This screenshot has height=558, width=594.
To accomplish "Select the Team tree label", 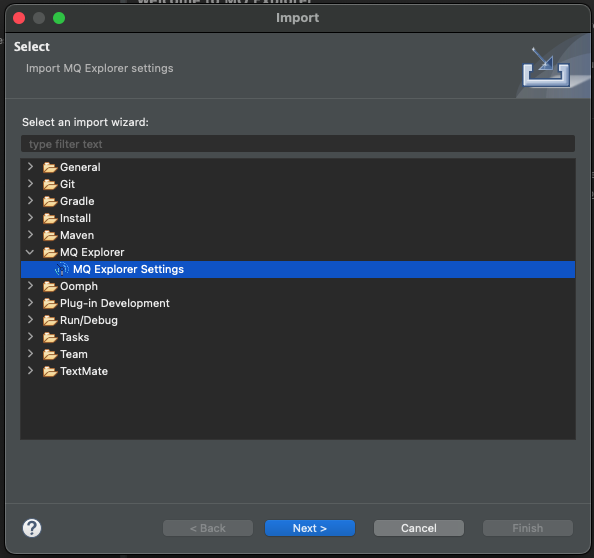I will pos(74,354).
